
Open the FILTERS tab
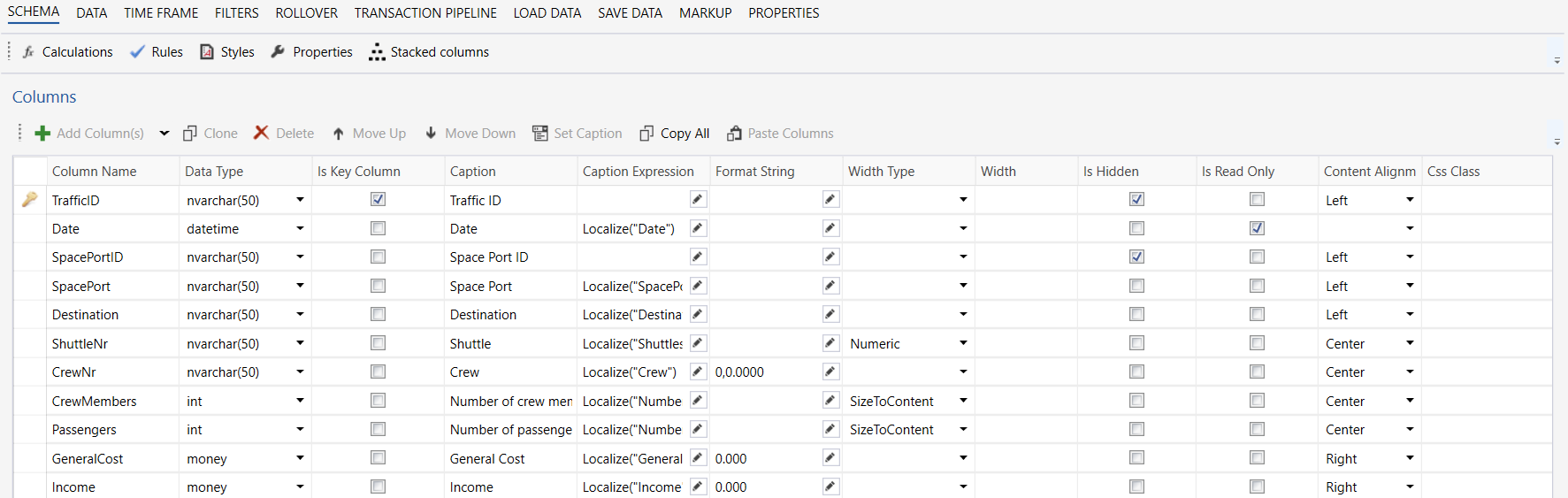[236, 13]
